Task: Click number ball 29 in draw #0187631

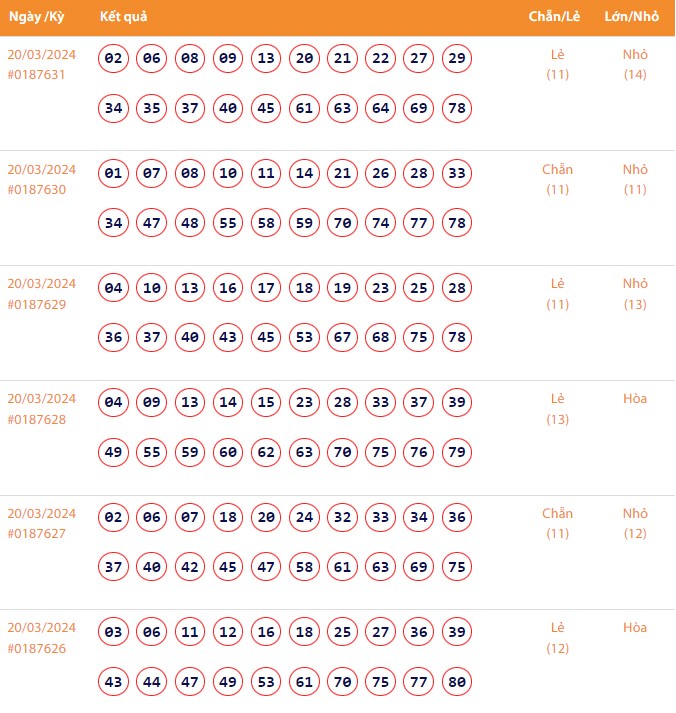Action: [457, 59]
